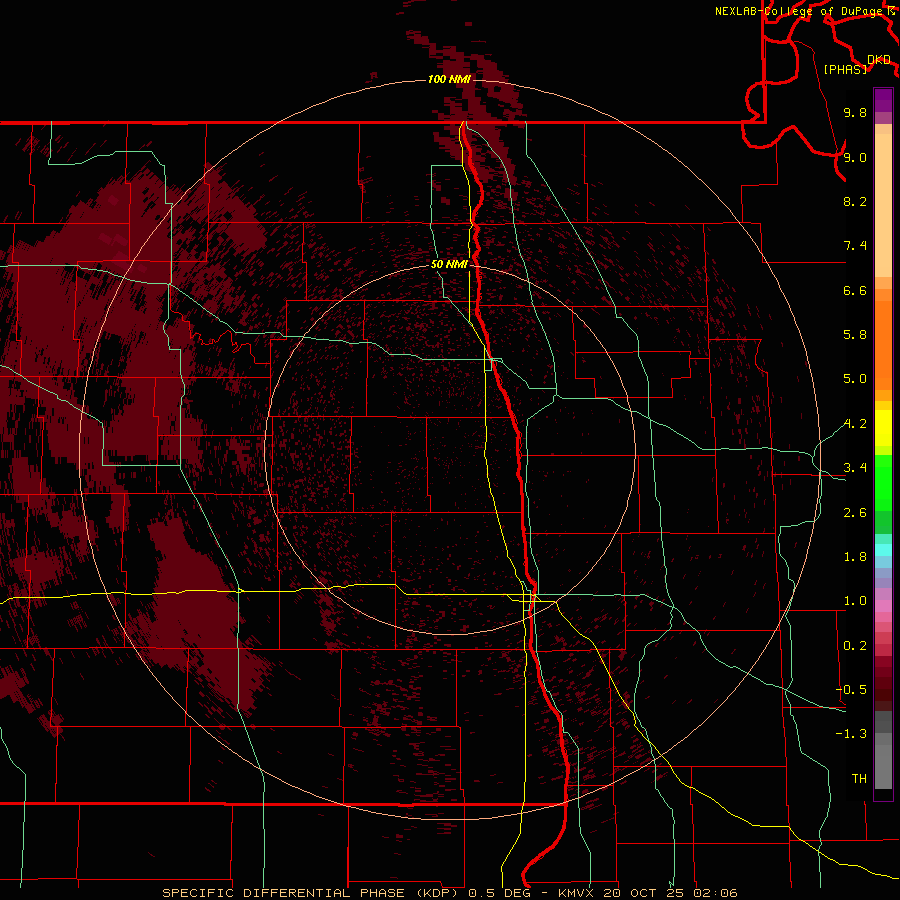
Task: Pick the light peach band of the color scale
Action: point(883,205)
